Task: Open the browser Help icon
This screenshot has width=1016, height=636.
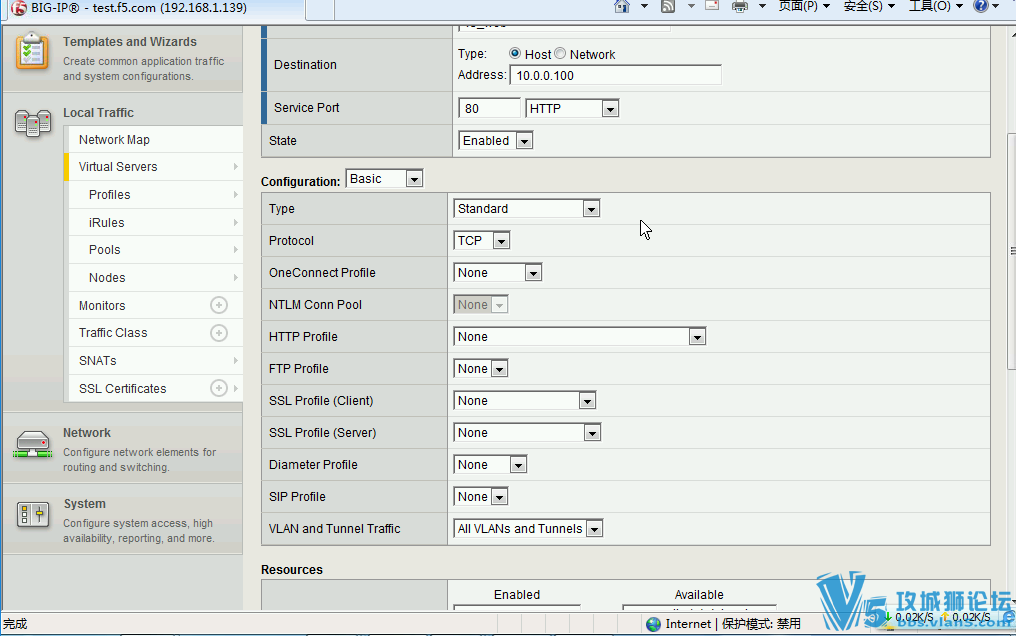Action: (x=981, y=6)
